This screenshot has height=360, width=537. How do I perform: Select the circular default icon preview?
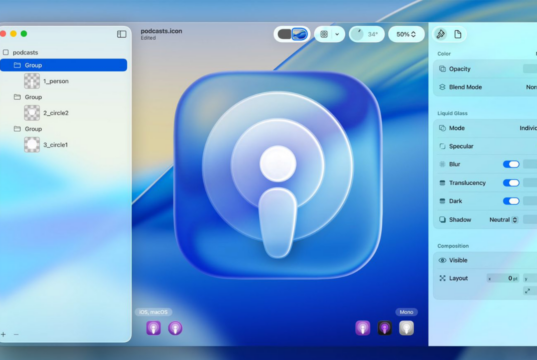tap(175, 328)
